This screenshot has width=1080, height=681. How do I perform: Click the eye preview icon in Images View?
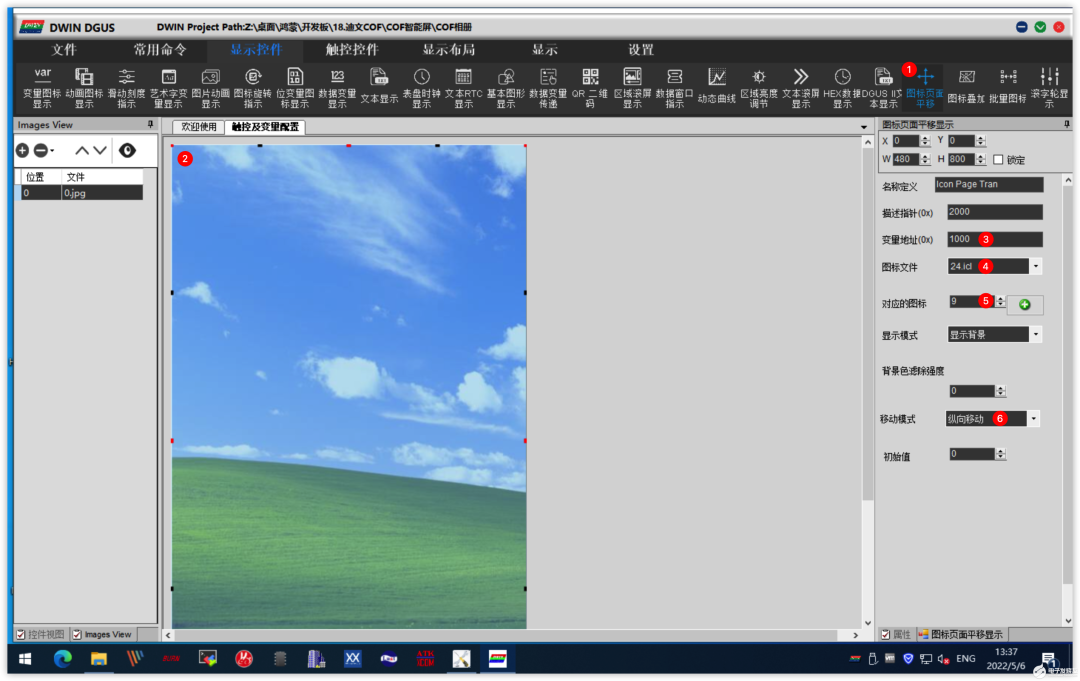pos(127,150)
